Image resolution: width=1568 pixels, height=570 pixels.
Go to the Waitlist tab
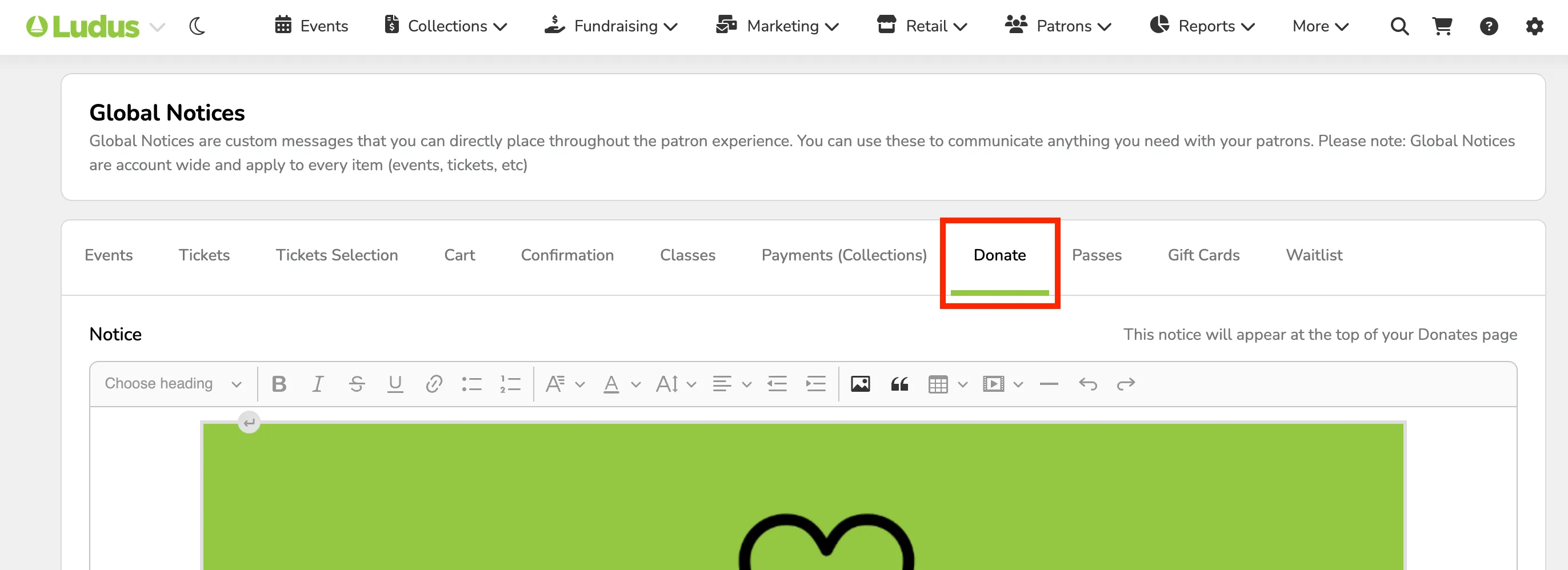point(1314,255)
